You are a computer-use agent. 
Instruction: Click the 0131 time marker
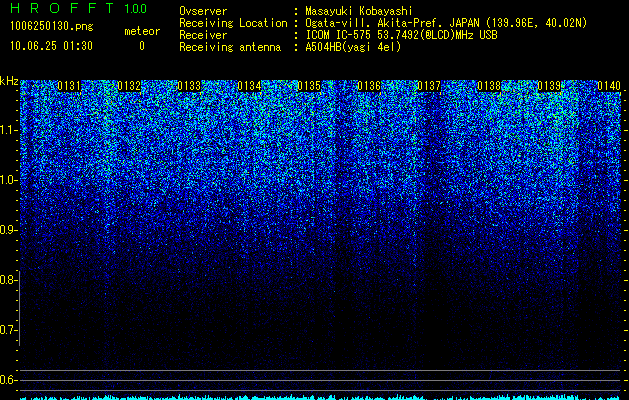69,86
